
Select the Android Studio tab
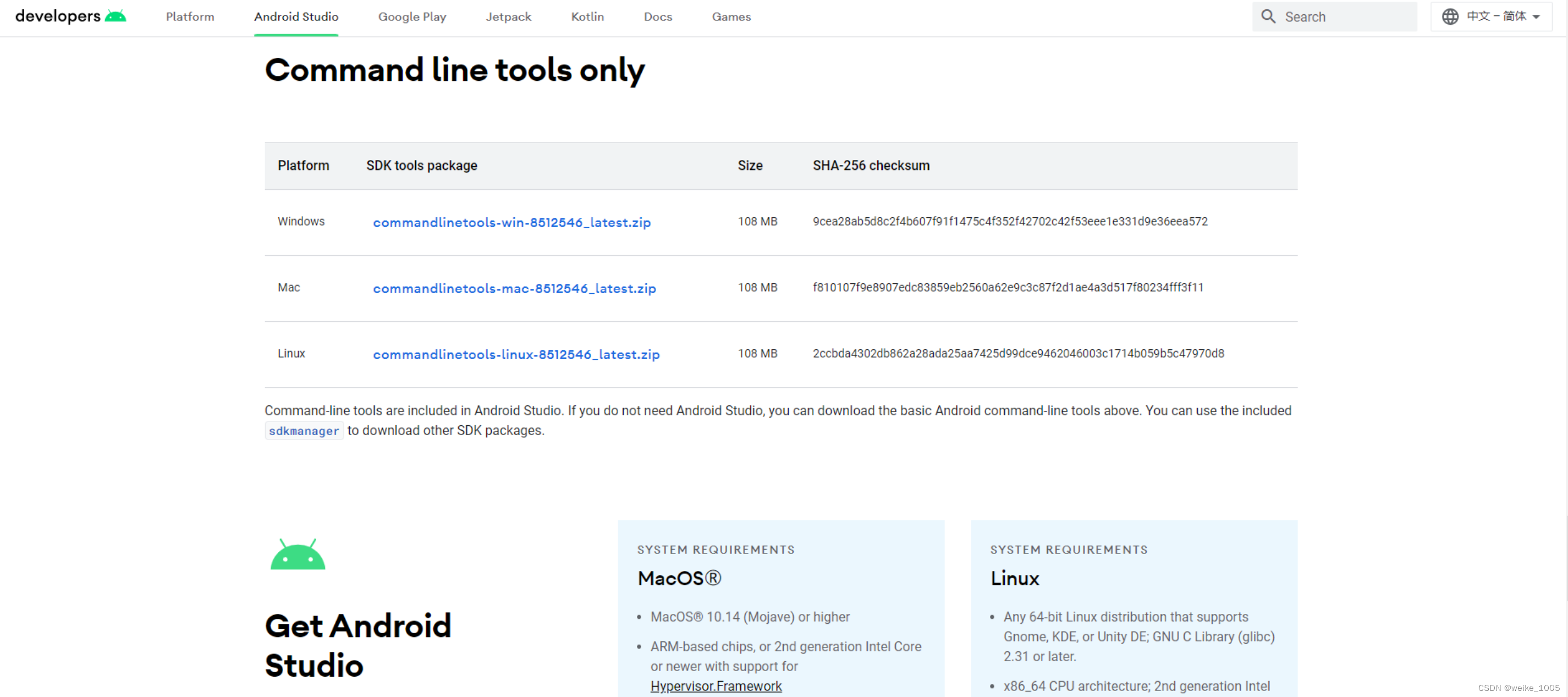pos(296,17)
